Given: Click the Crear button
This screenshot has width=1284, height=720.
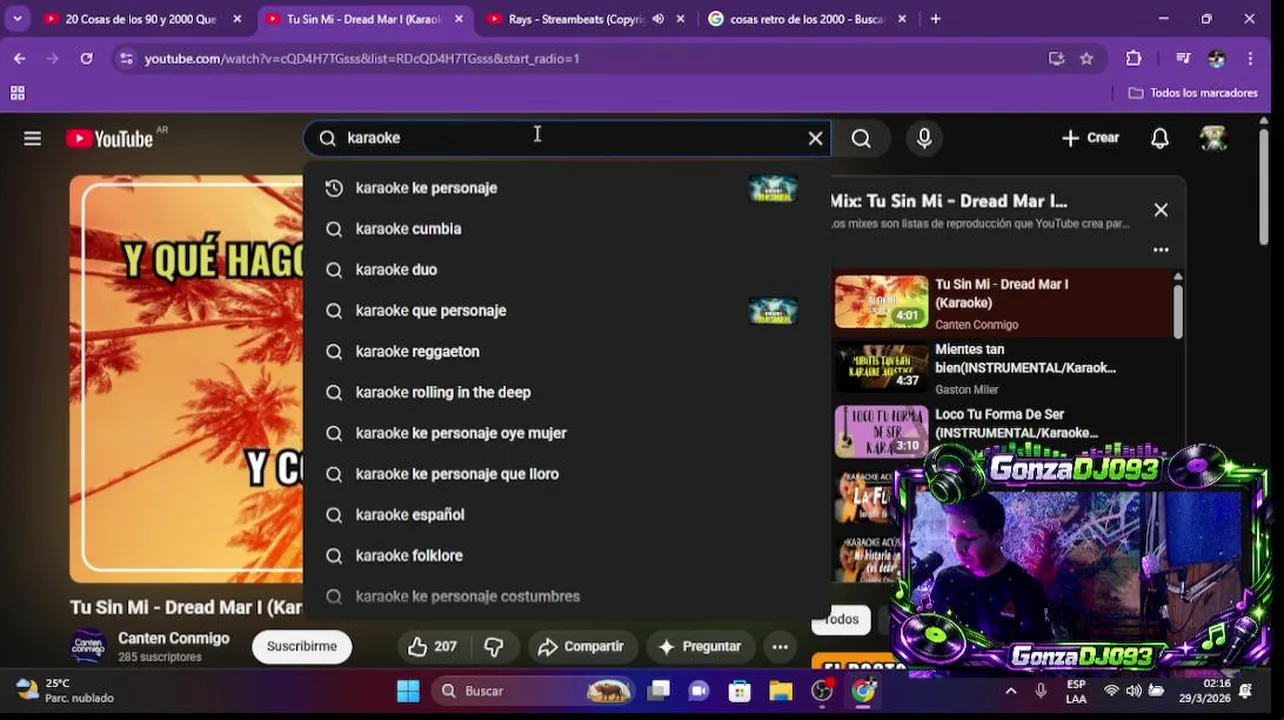Looking at the screenshot, I should point(1090,138).
